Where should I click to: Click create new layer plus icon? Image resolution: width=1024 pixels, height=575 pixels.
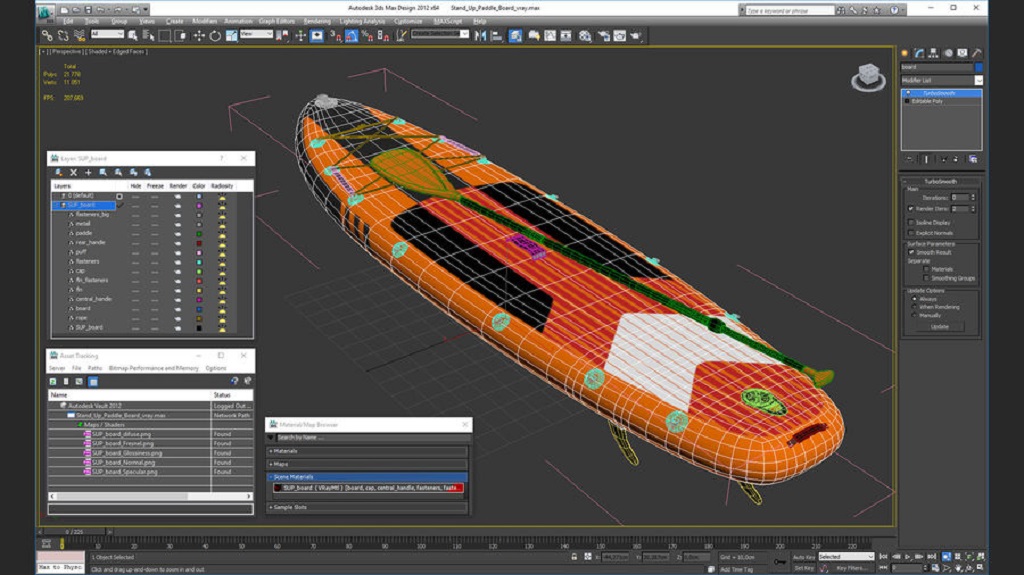[x=88, y=172]
